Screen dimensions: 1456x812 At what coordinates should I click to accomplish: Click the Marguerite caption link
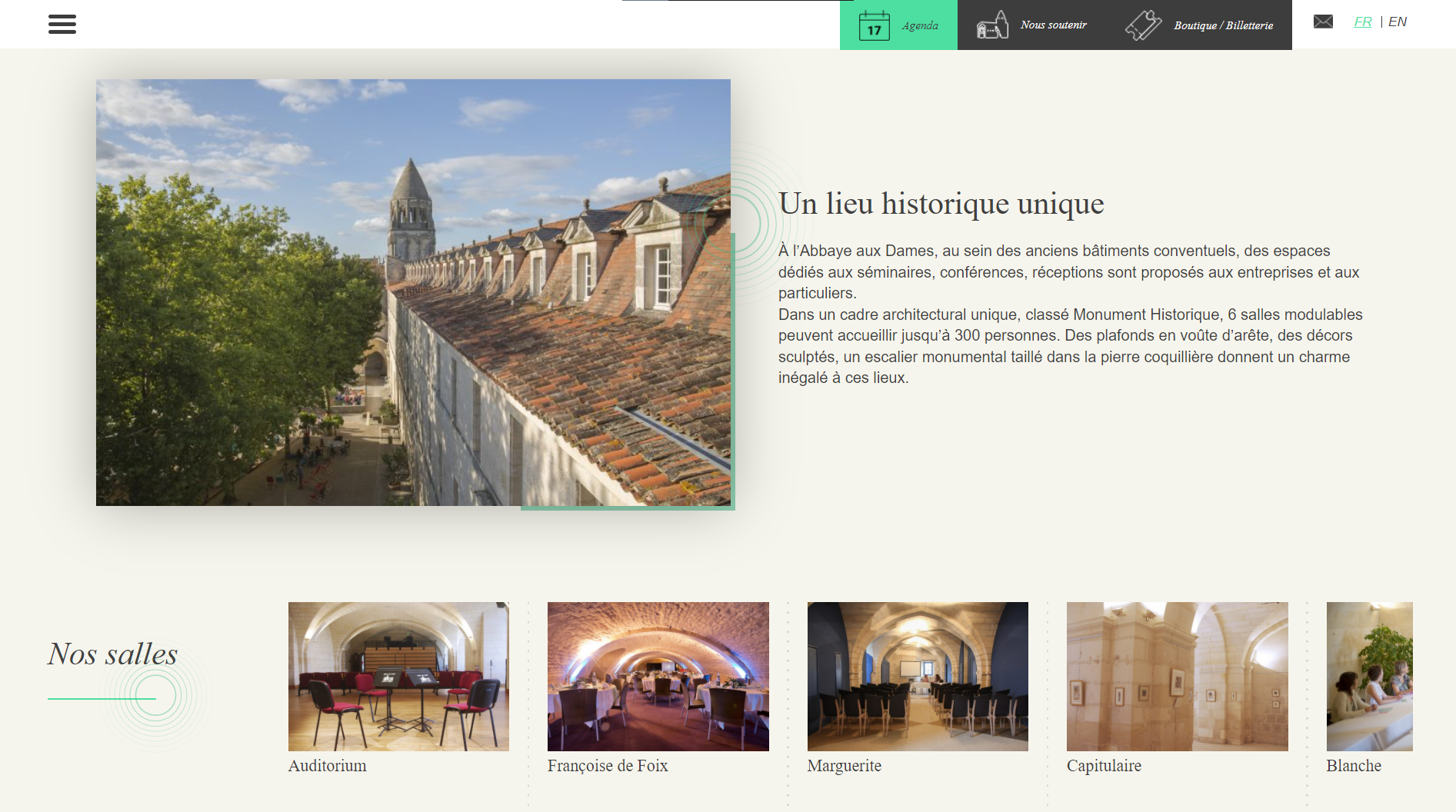click(x=845, y=766)
